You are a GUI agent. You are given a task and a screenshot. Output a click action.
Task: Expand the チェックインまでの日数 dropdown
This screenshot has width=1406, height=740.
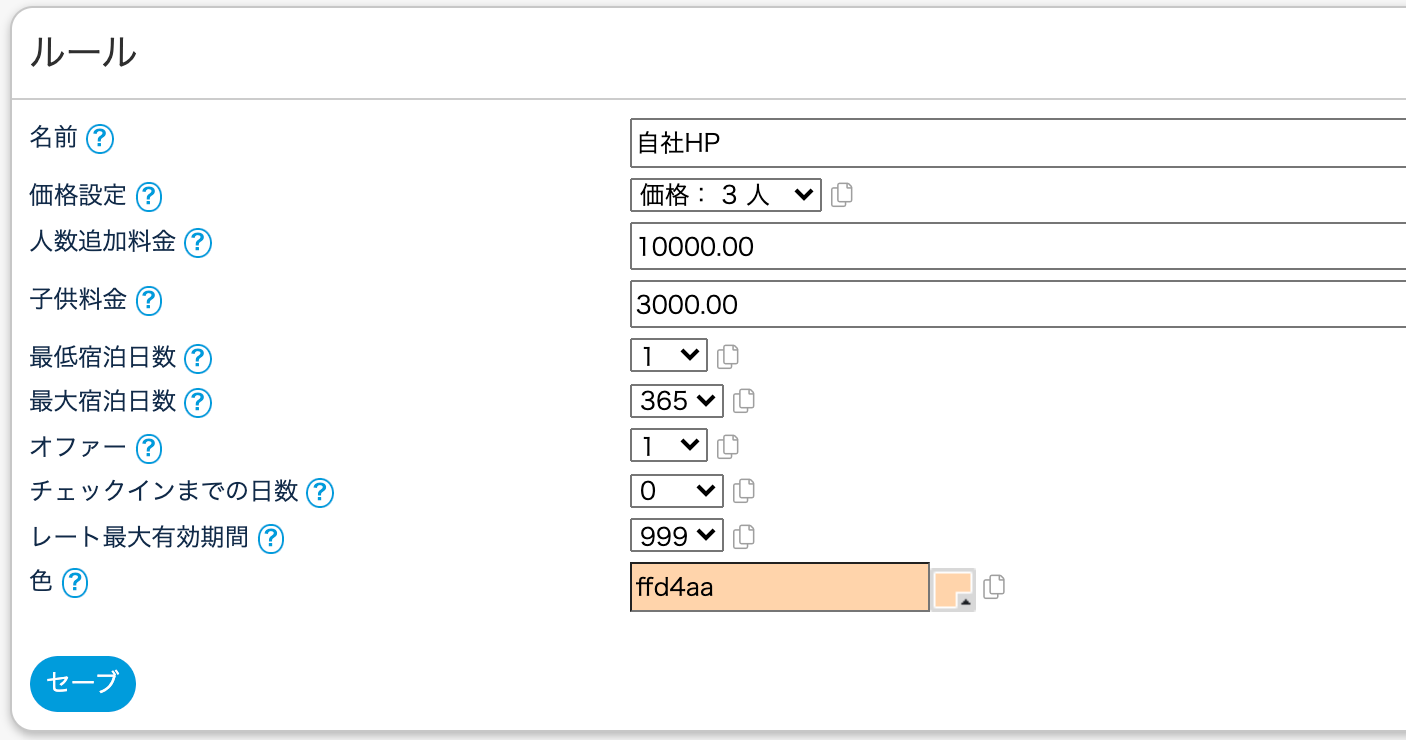tap(676, 491)
